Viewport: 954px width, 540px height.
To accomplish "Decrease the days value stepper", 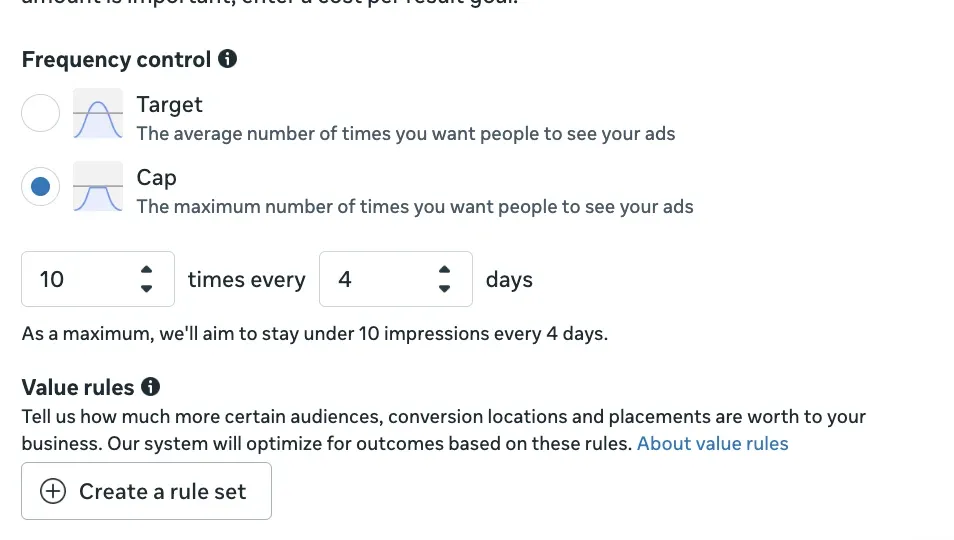I will click(x=445, y=288).
